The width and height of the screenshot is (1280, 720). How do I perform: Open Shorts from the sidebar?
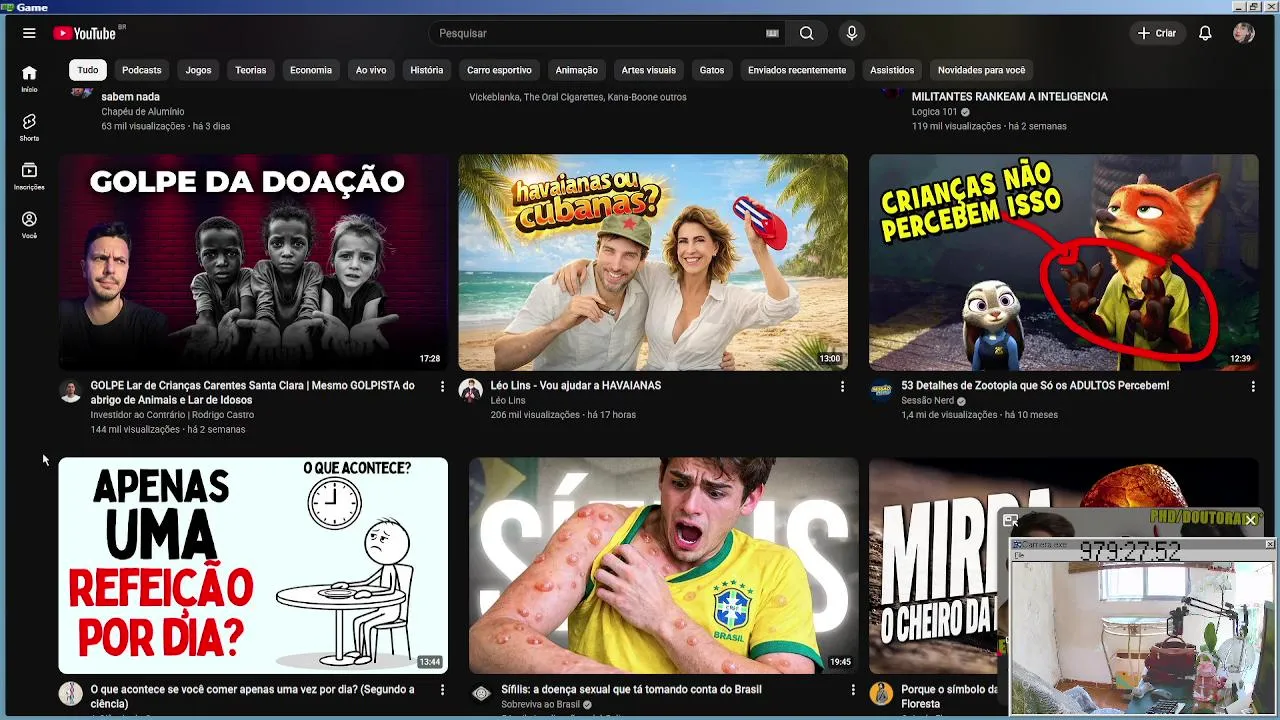click(29, 127)
